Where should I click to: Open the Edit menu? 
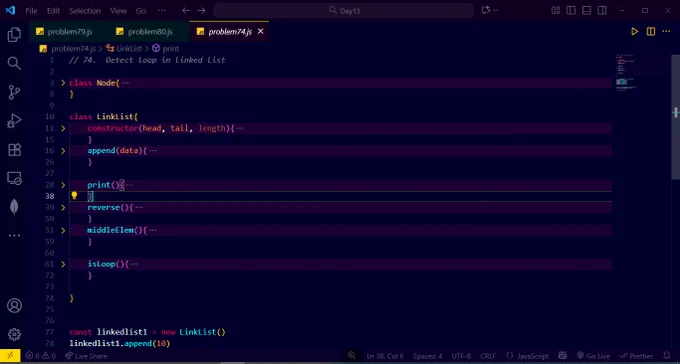click(53, 10)
